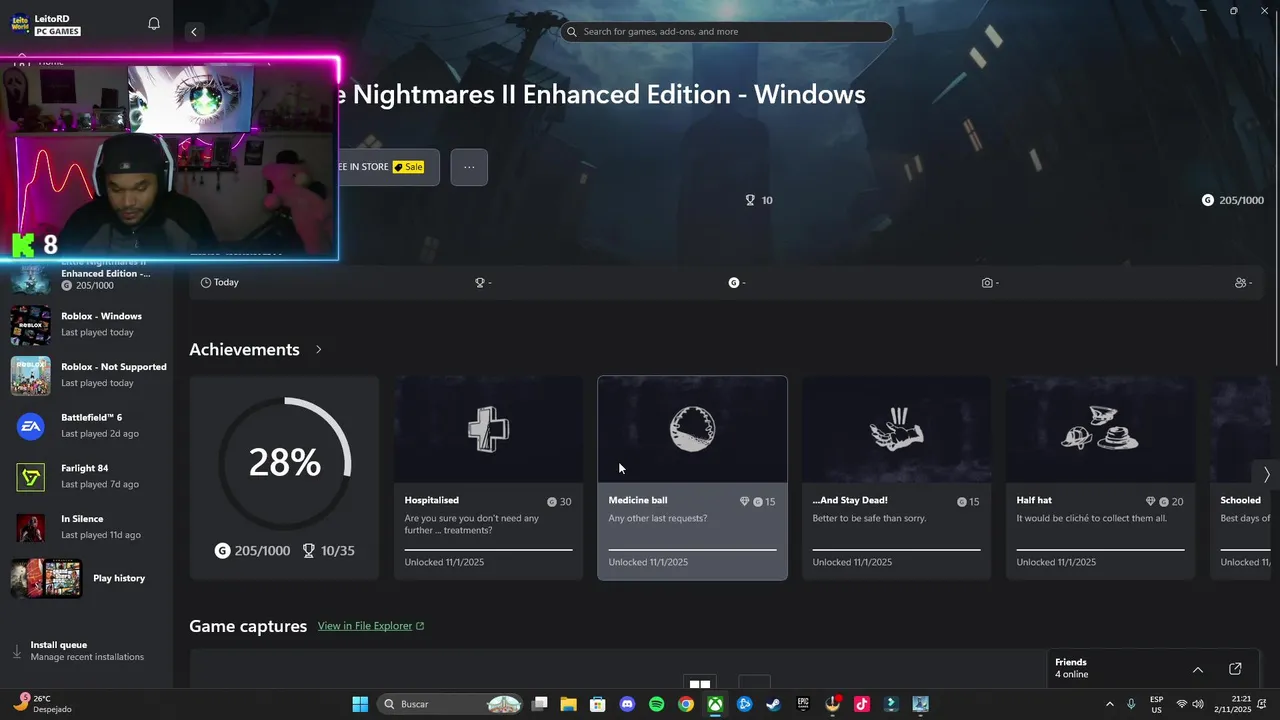Viewport: 1280px width, 720px height.
Task: Search for games, add-ons, and more
Action: point(726,32)
